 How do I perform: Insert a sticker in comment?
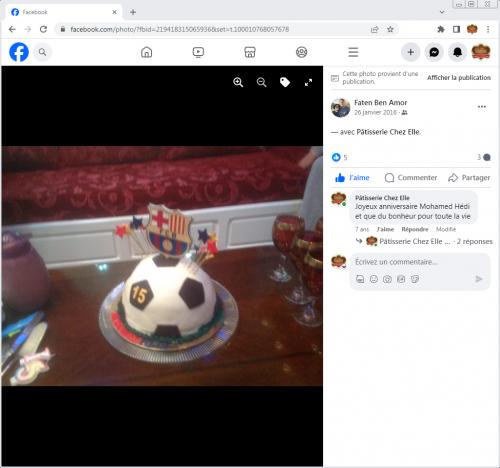coord(415,279)
